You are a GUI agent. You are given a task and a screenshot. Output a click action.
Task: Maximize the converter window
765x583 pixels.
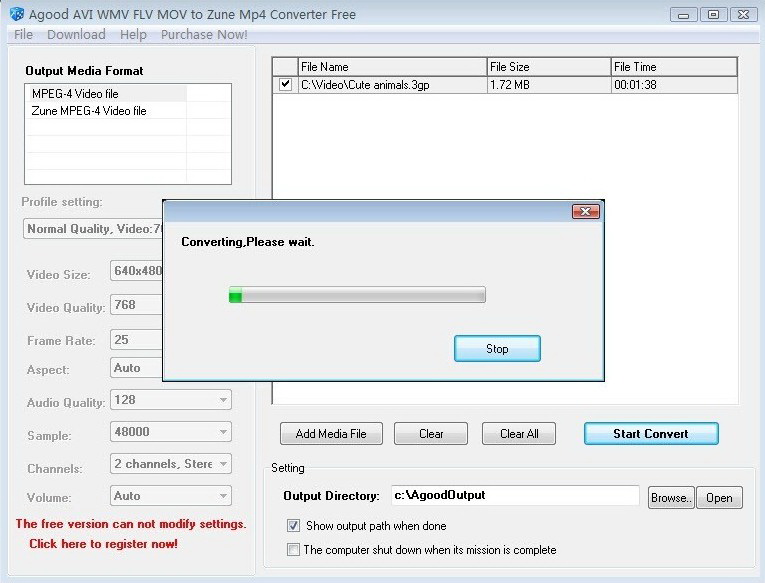[x=713, y=15]
